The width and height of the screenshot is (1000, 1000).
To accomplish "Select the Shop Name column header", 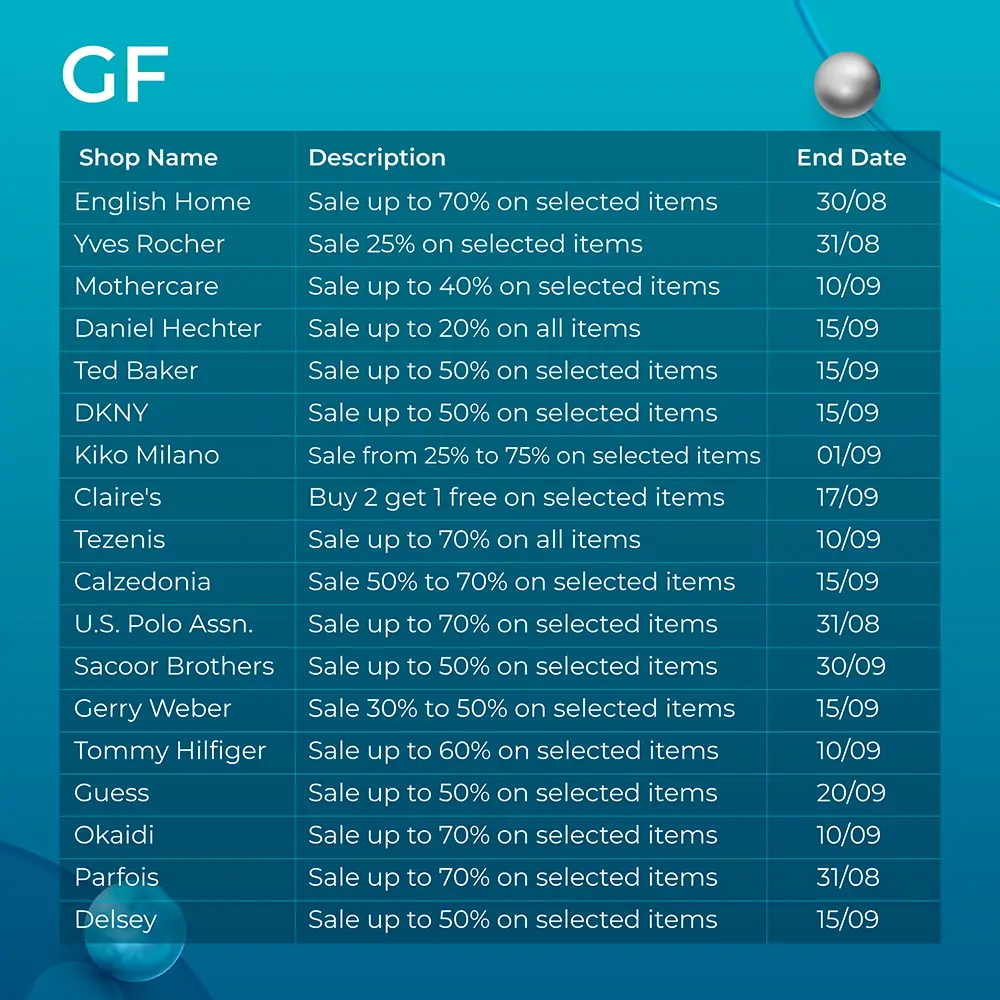I will click(x=148, y=158).
